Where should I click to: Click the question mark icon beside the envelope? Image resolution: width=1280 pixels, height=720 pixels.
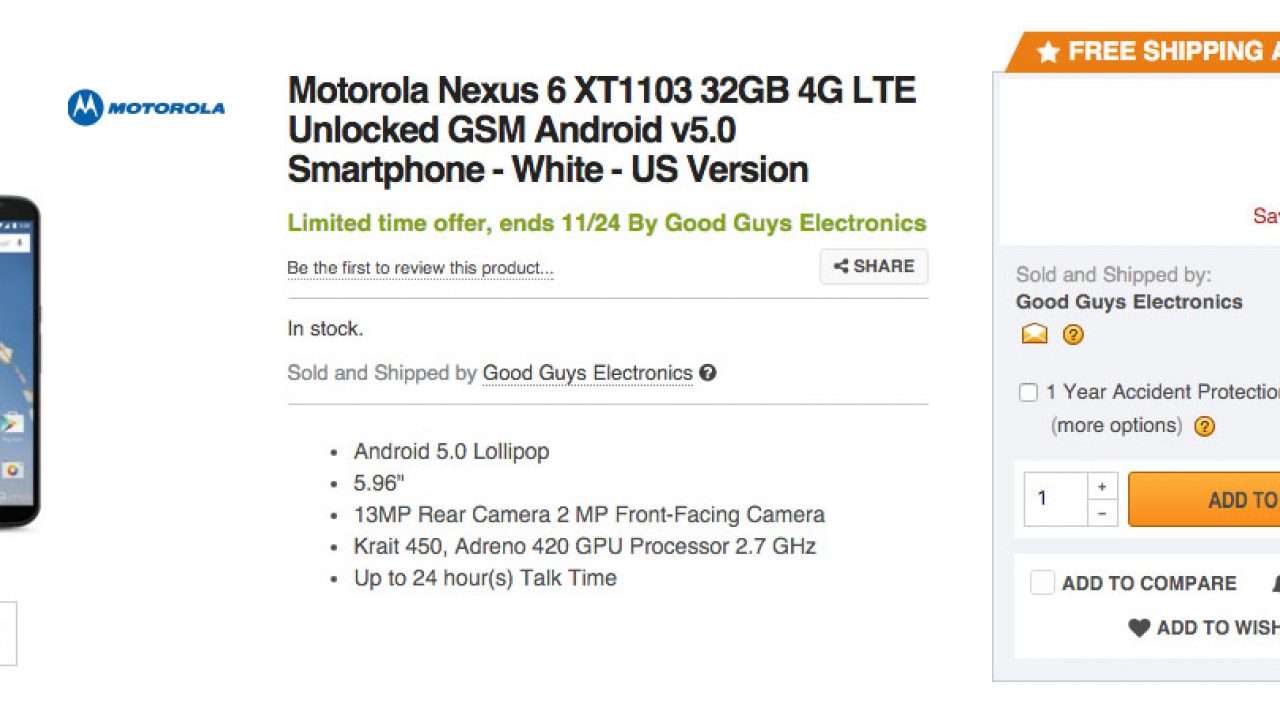click(x=1073, y=335)
